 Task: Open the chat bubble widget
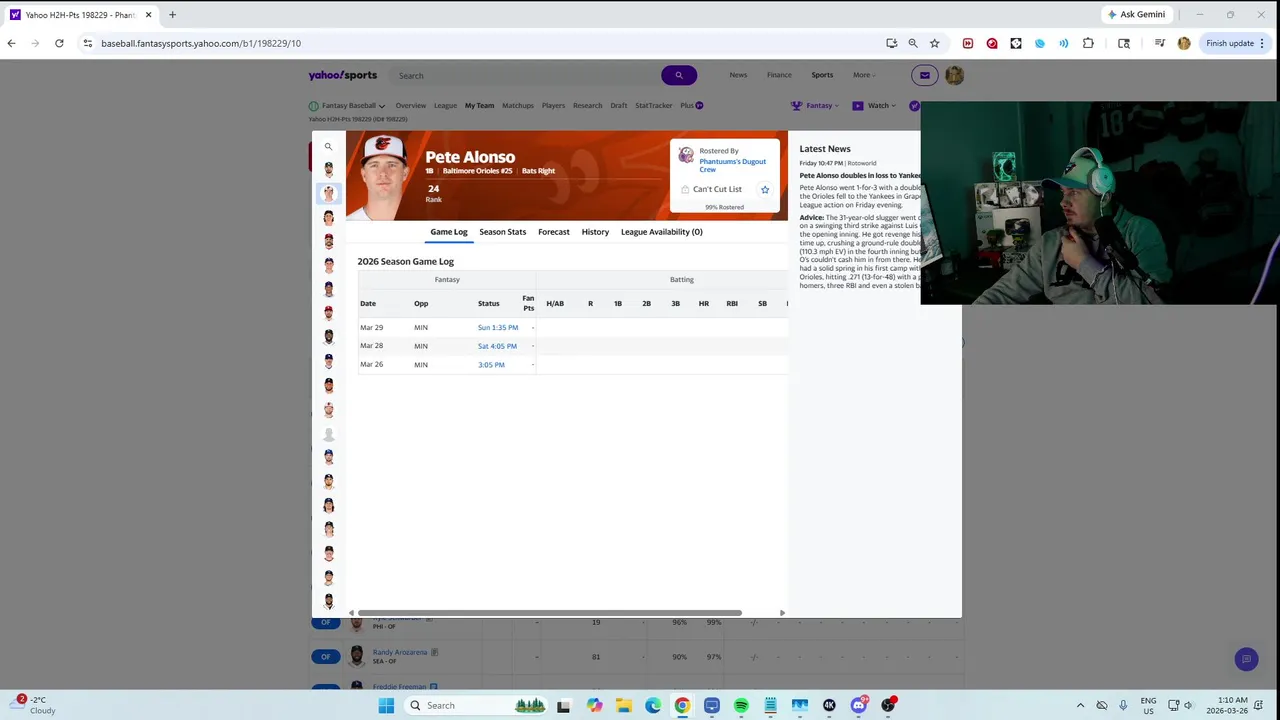[1245, 659]
